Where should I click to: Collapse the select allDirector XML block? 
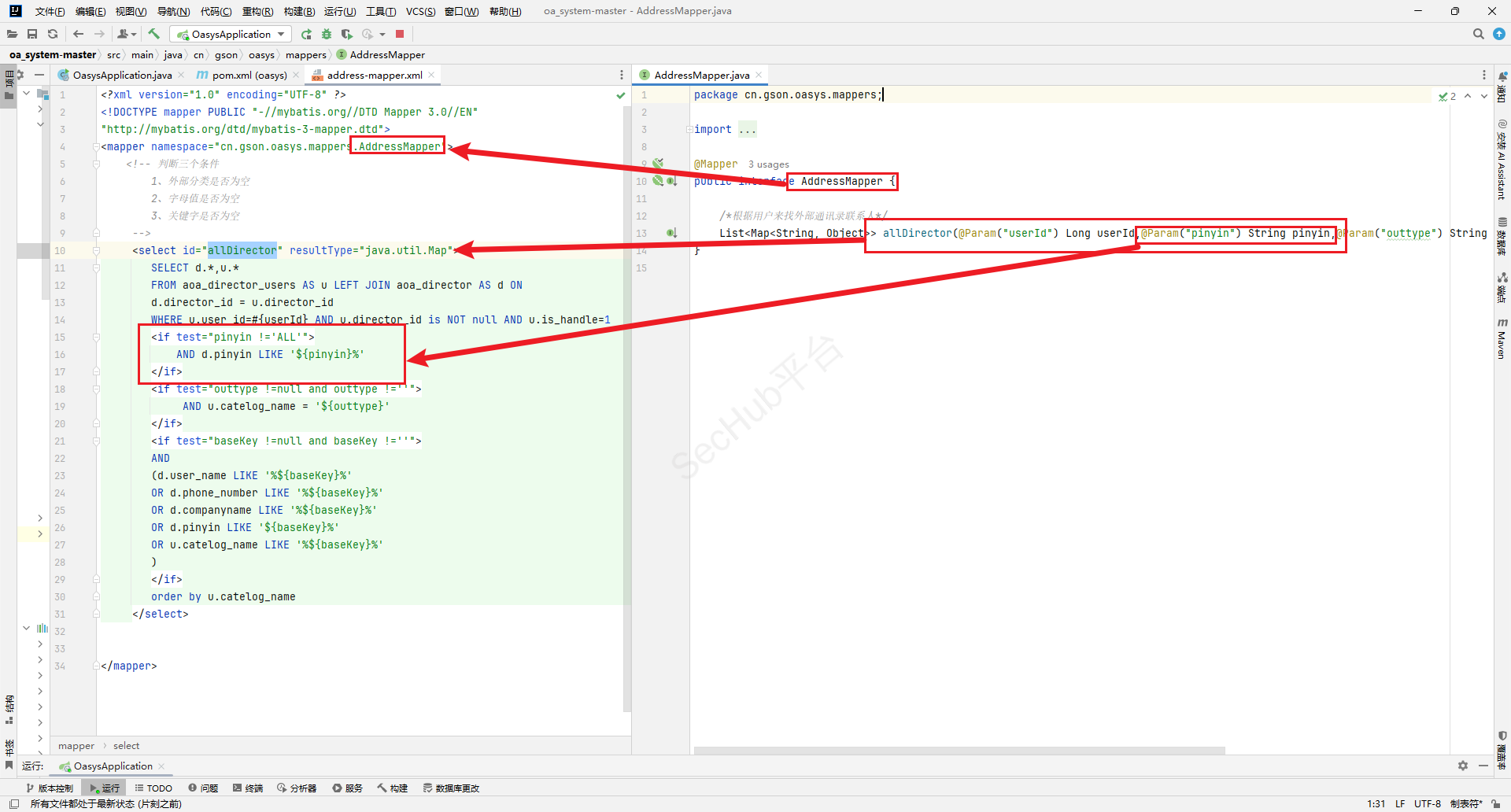[x=96, y=251]
